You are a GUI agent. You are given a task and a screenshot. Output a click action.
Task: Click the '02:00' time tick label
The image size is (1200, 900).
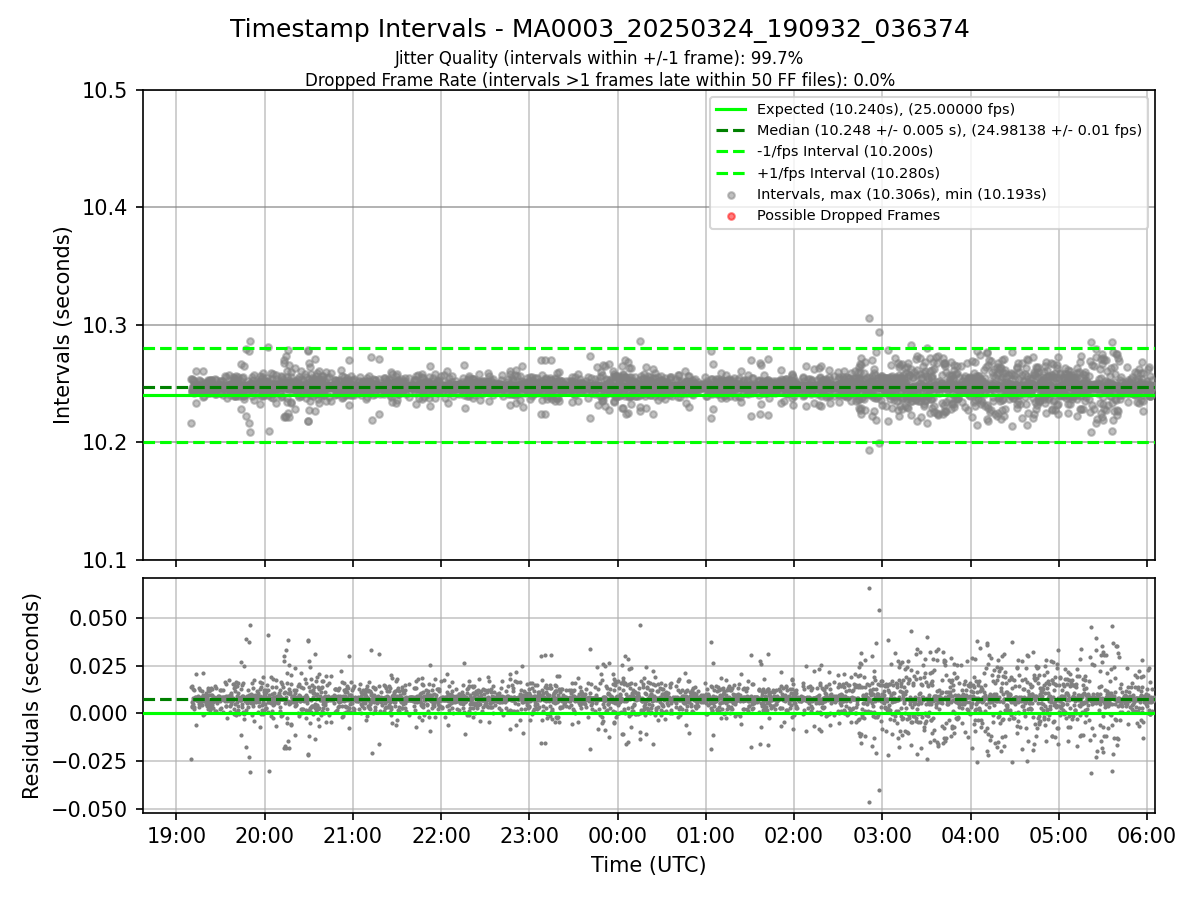click(794, 836)
